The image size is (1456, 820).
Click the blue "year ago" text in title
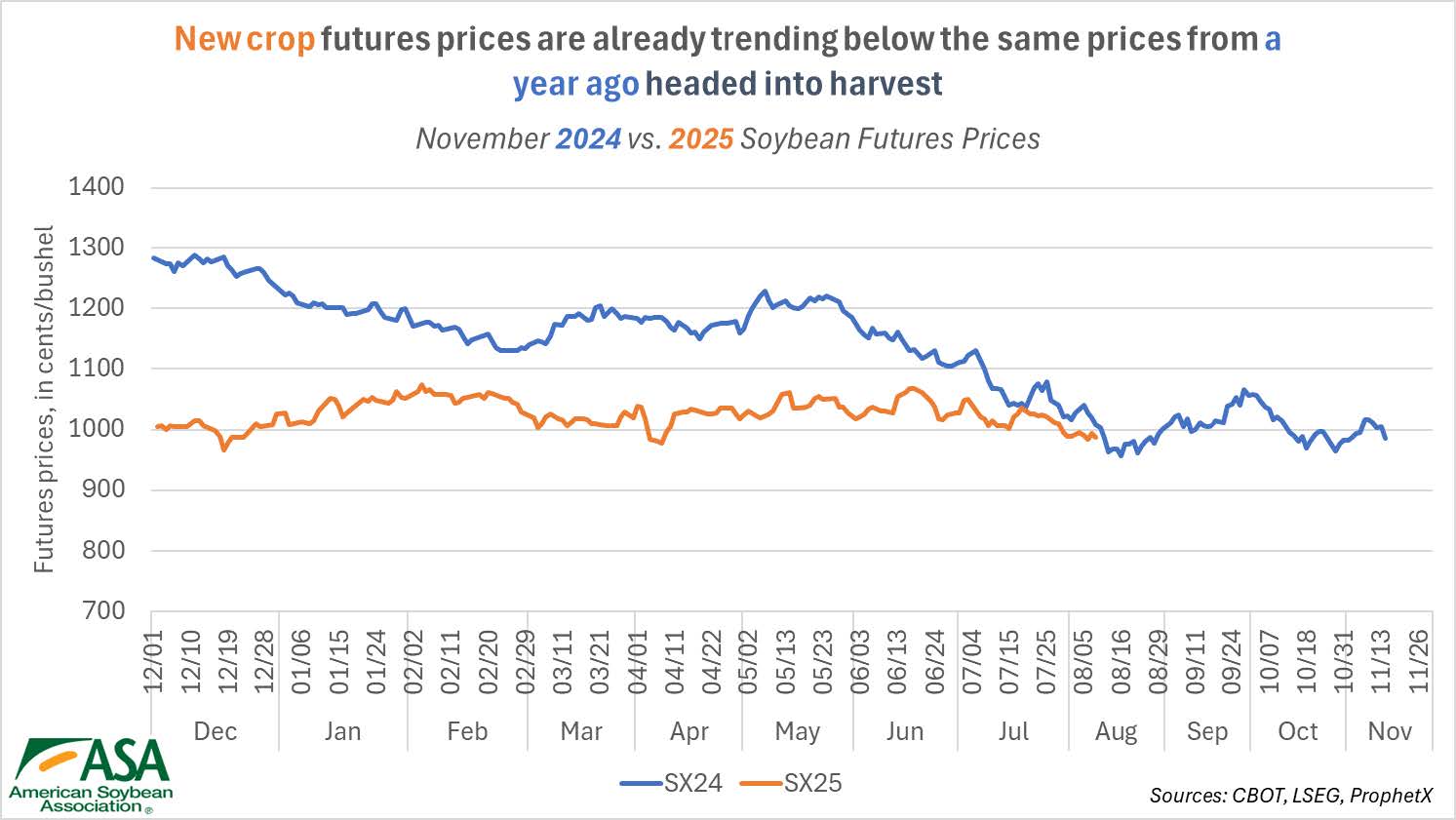[x=576, y=84]
